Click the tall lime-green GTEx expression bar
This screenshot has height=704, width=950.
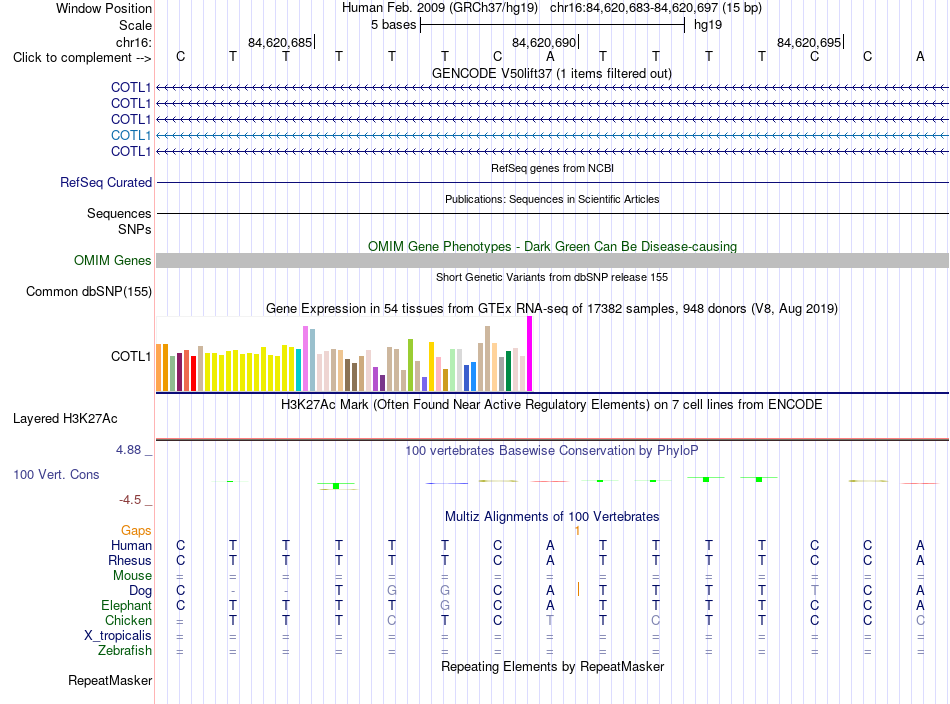point(410,365)
